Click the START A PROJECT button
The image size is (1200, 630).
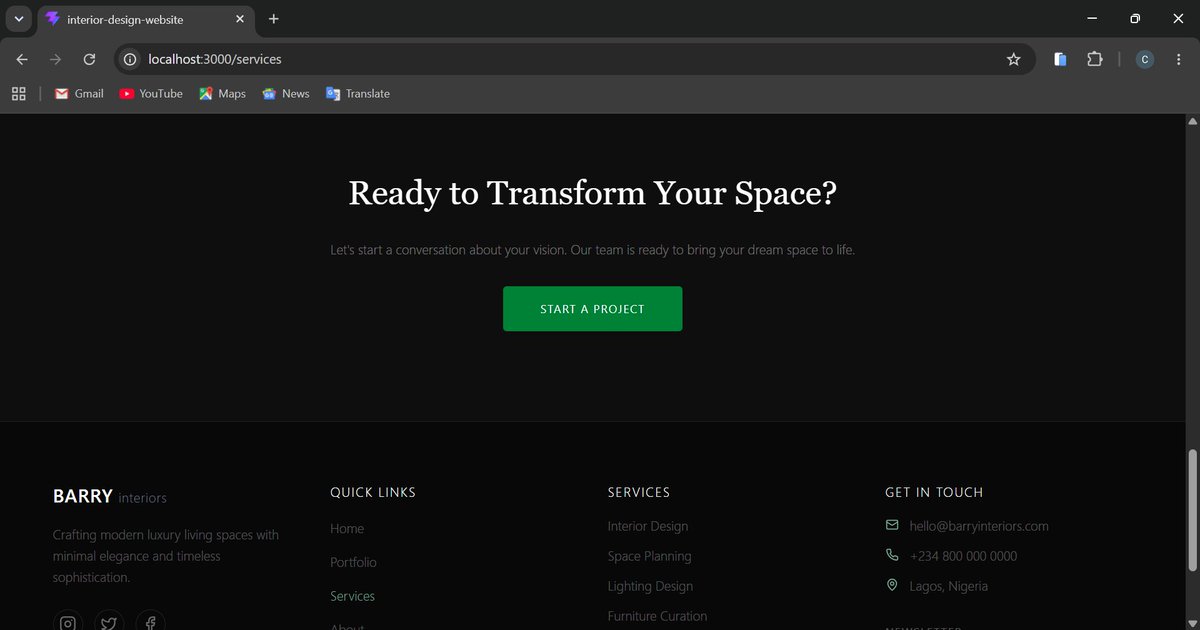592,309
